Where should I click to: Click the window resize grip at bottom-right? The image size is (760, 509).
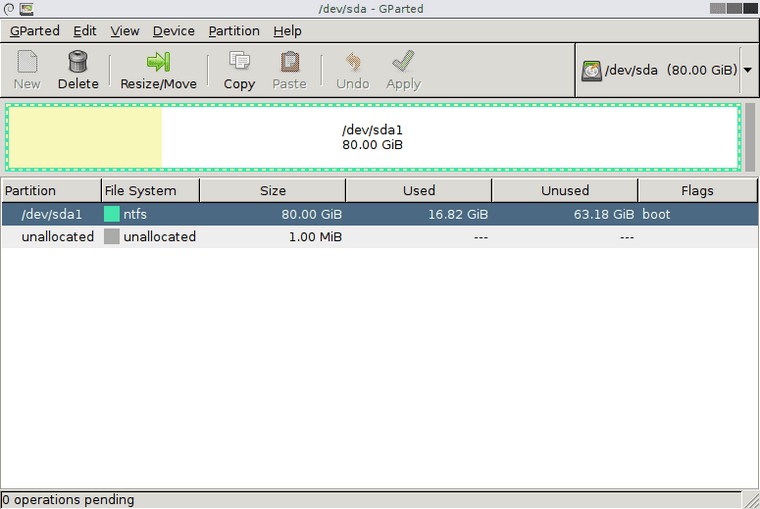(x=751, y=500)
